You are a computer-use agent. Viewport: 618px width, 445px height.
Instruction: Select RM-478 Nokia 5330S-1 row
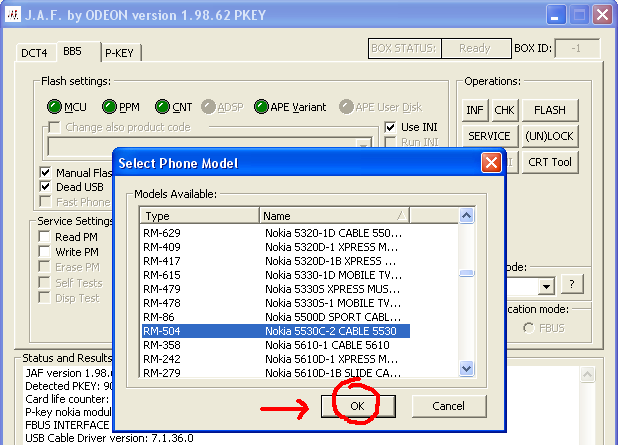275,303
